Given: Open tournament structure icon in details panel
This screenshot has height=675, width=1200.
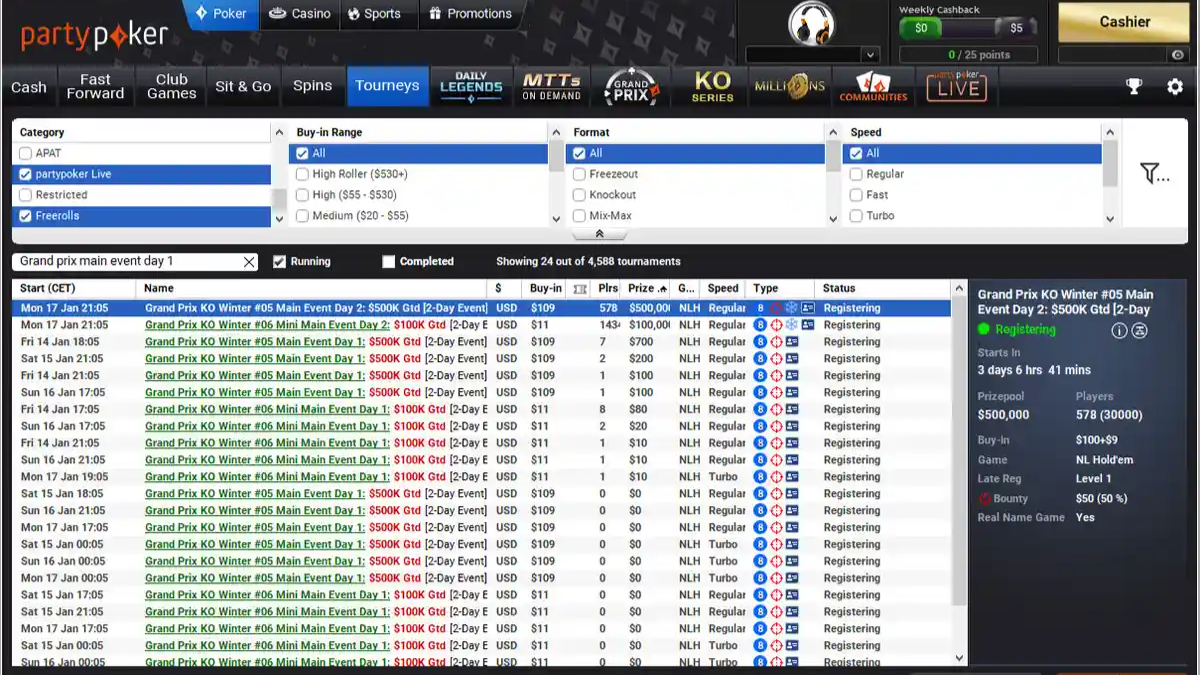Looking at the screenshot, I should tap(1139, 330).
